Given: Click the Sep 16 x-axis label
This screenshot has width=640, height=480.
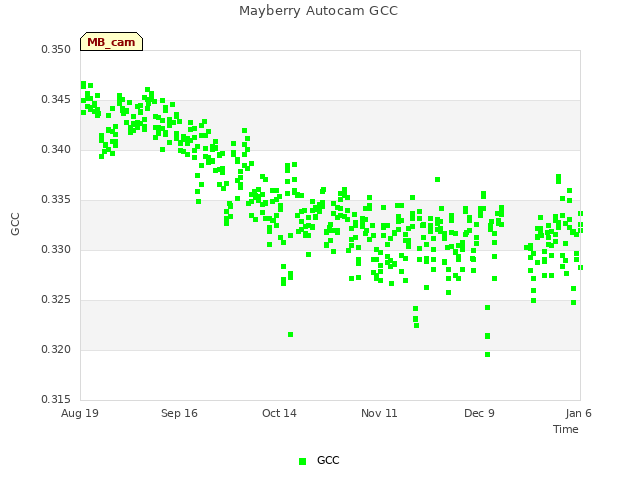Looking at the screenshot, I should 179,413.
